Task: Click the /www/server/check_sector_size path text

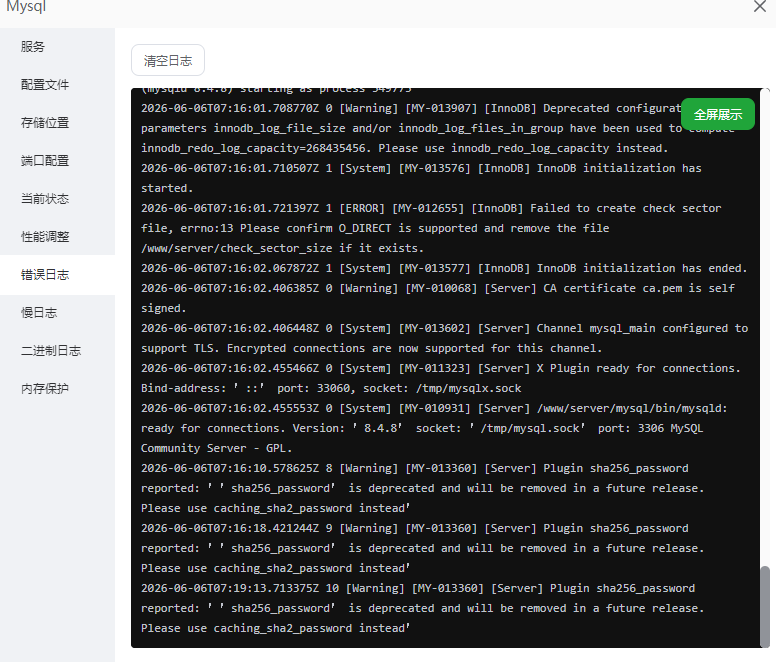Action: (x=237, y=248)
